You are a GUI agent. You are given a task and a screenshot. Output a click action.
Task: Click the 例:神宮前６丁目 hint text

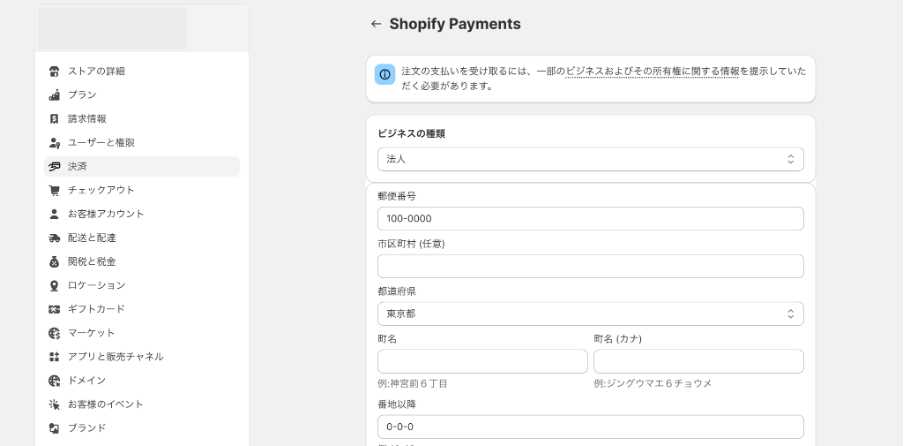[413, 384]
